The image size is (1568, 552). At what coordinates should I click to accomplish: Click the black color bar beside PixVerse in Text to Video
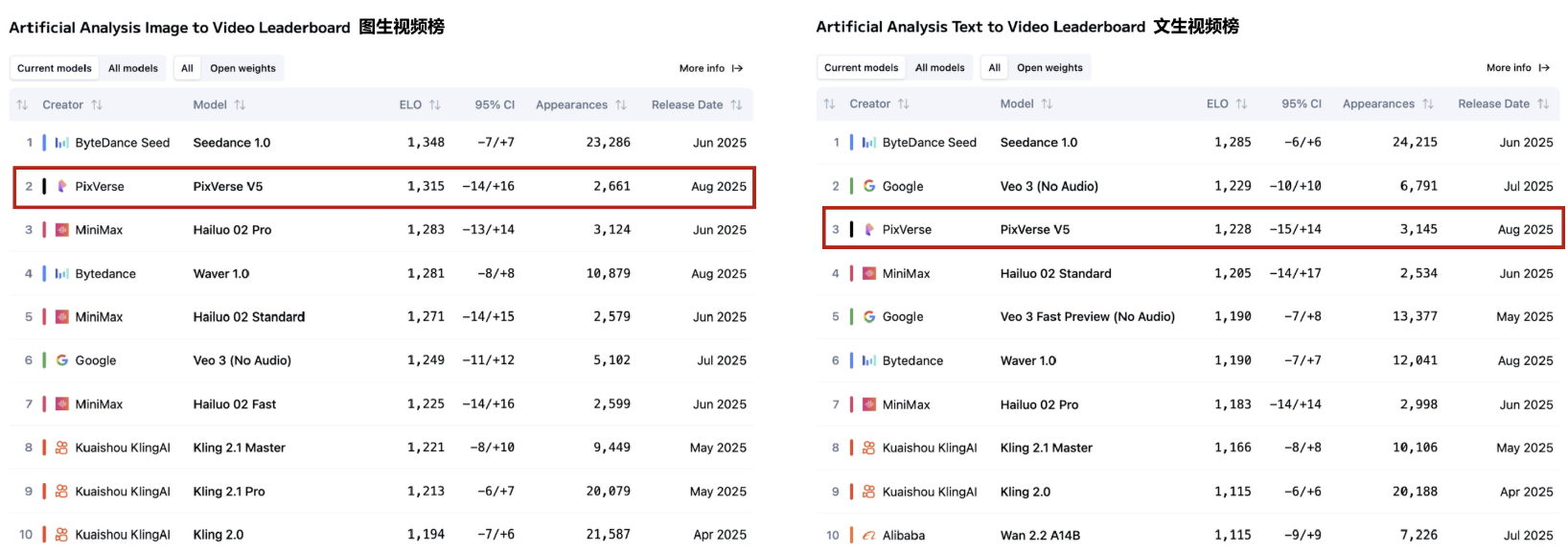coord(851,230)
